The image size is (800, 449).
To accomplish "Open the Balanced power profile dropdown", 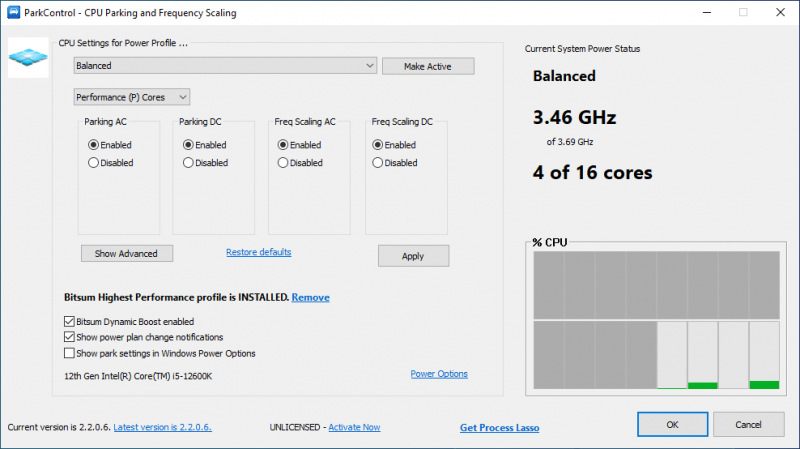I will (x=225, y=65).
